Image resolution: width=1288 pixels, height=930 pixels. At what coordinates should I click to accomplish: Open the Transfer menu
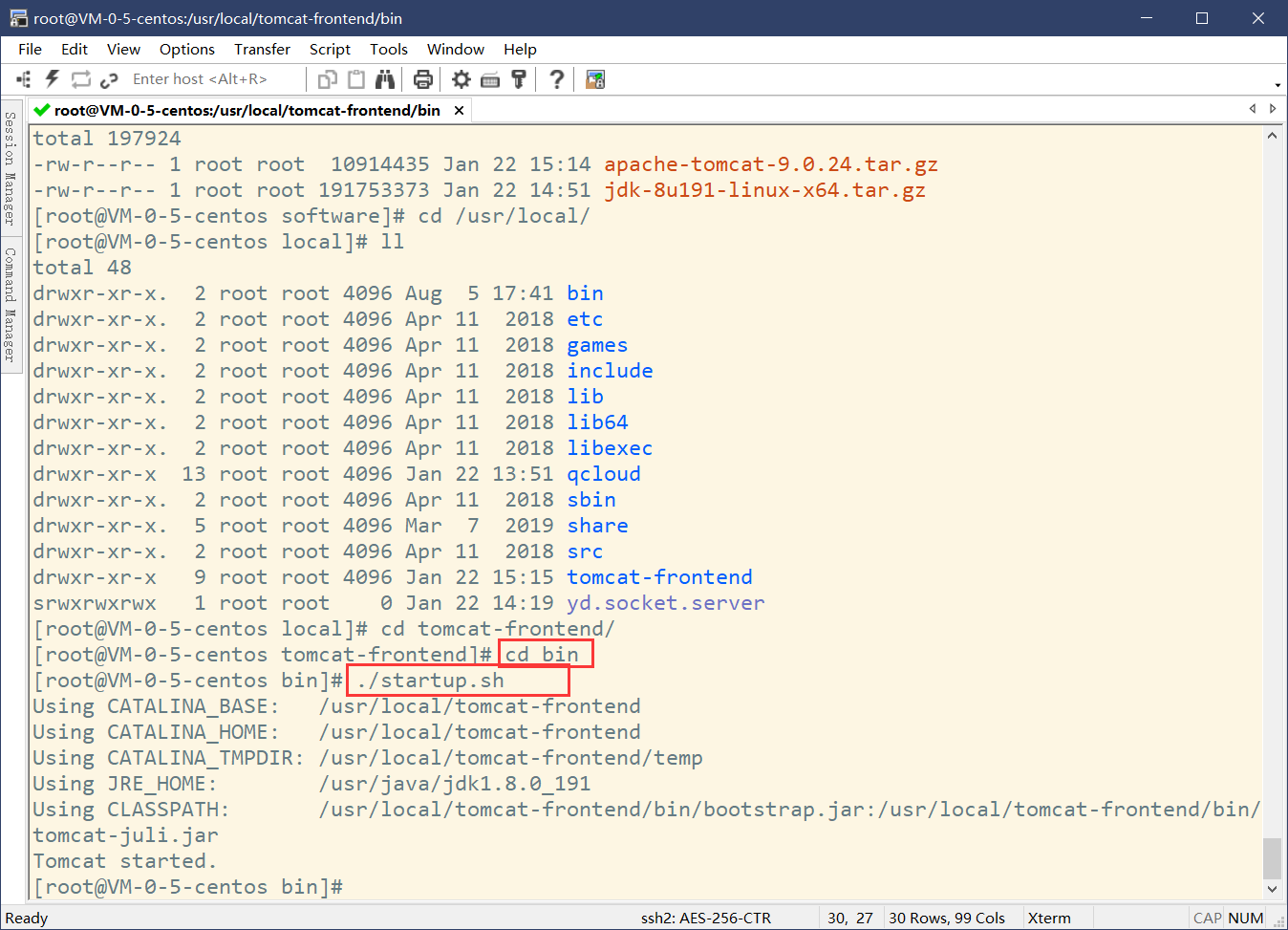[262, 49]
